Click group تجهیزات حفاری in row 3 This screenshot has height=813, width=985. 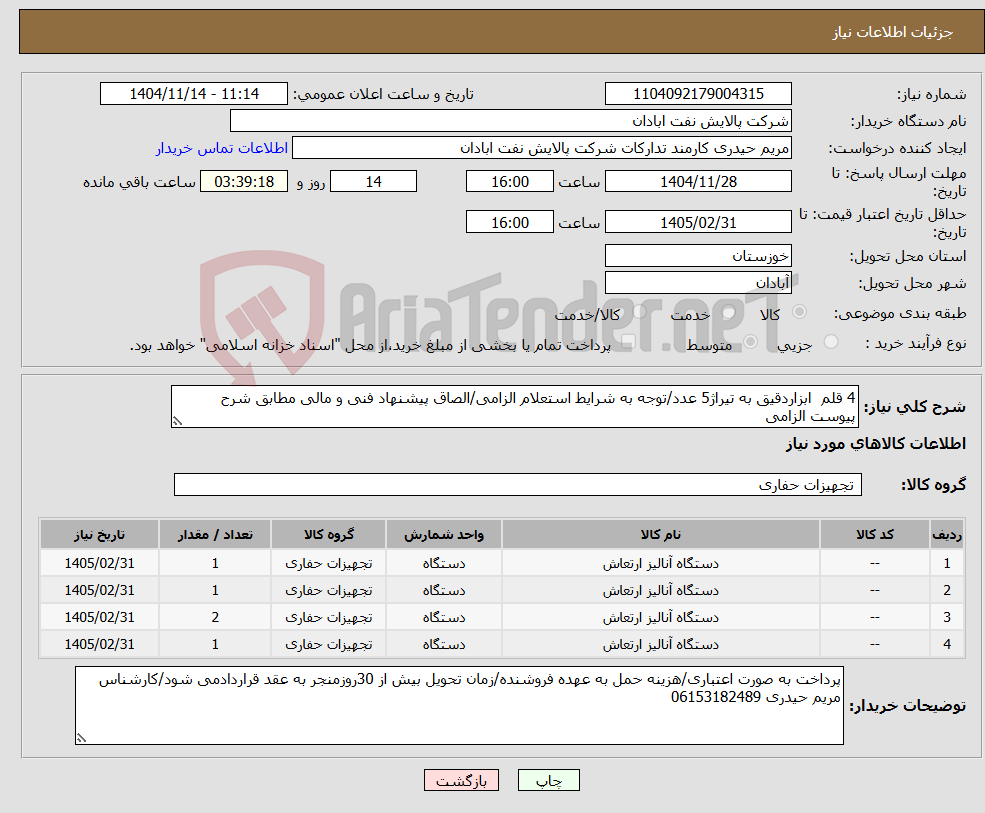click(329, 618)
